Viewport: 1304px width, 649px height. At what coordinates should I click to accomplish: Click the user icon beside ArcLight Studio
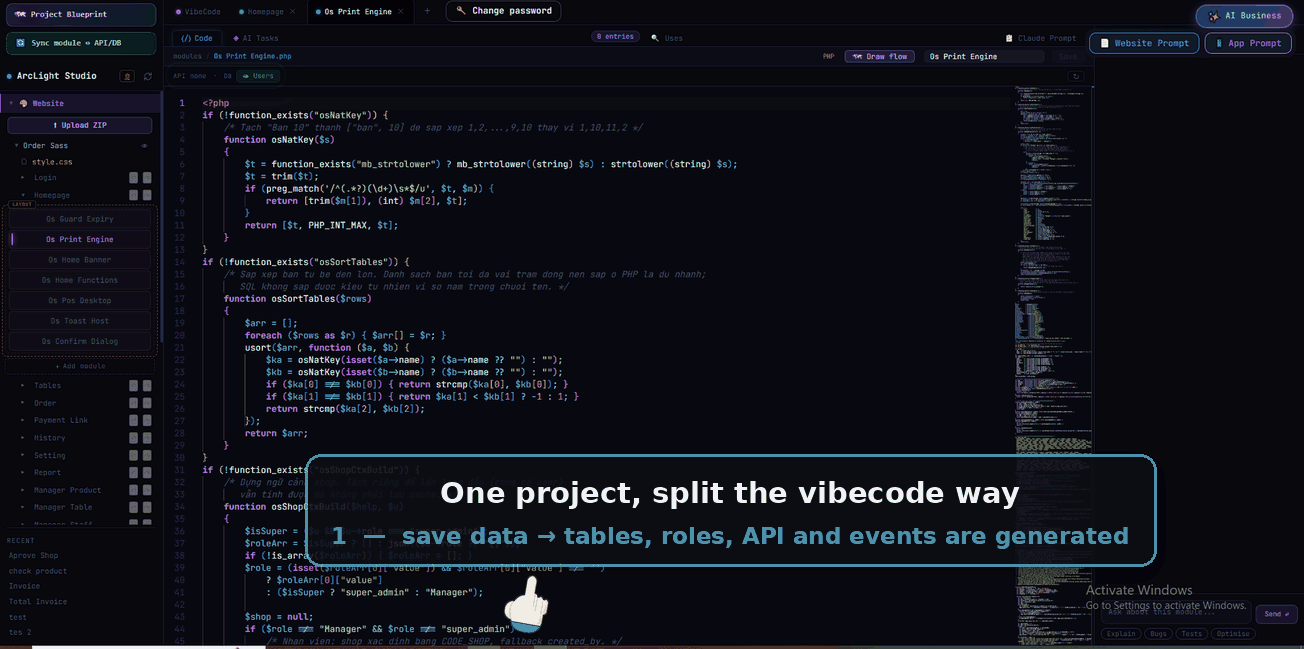pyautogui.click(x=127, y=76)
